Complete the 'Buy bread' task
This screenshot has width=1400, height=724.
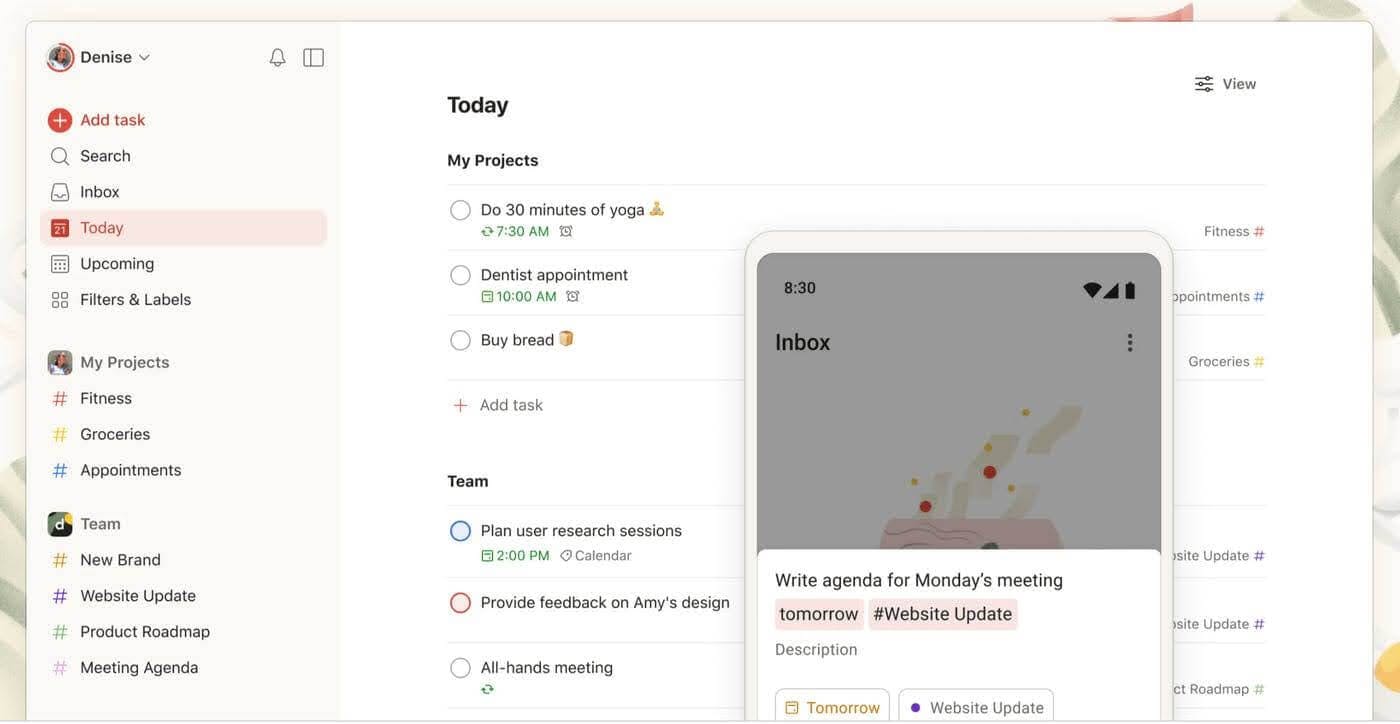pyautogui.click(x=460, y=340)
